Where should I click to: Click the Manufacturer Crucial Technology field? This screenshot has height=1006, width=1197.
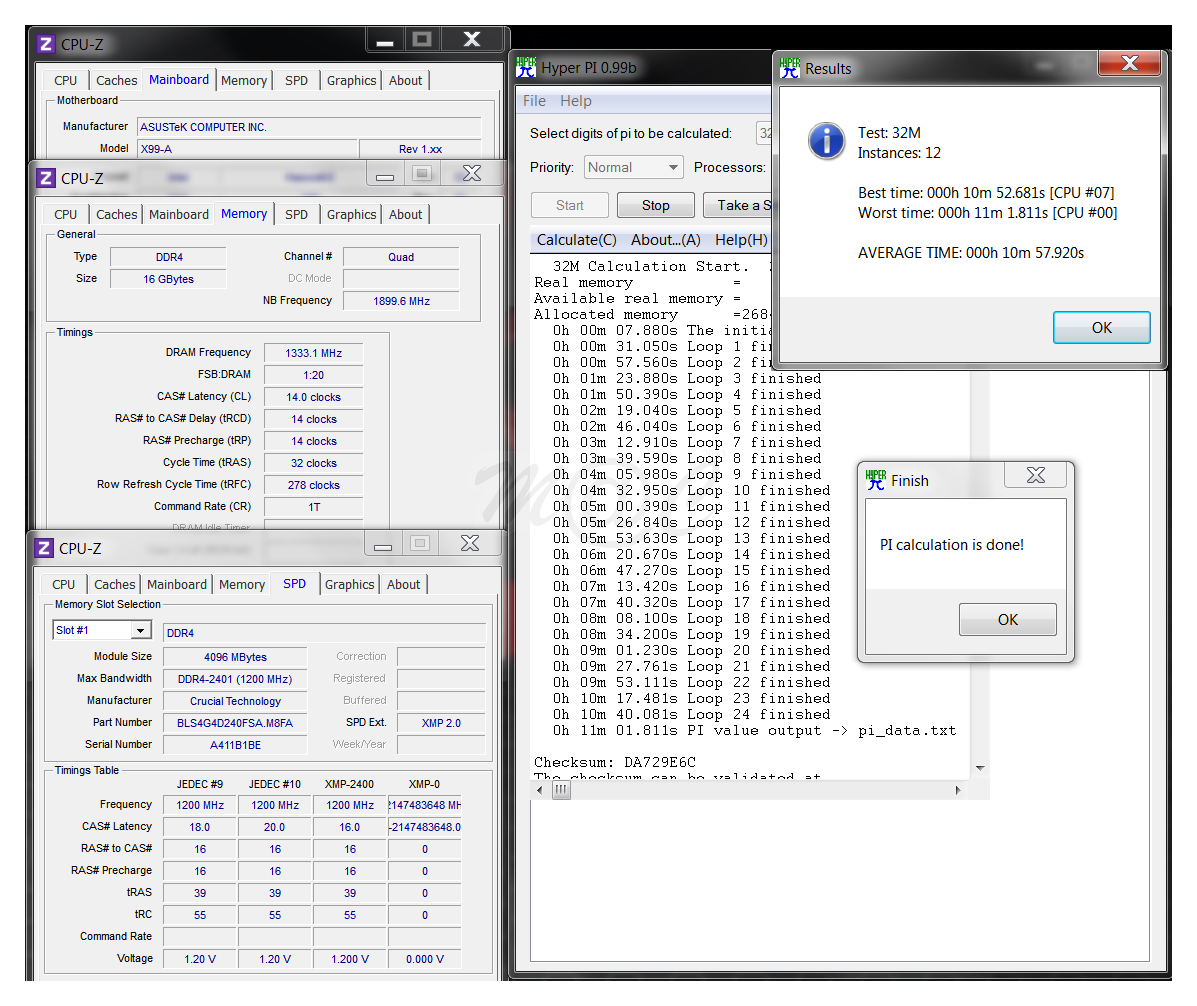coord(235,701)
